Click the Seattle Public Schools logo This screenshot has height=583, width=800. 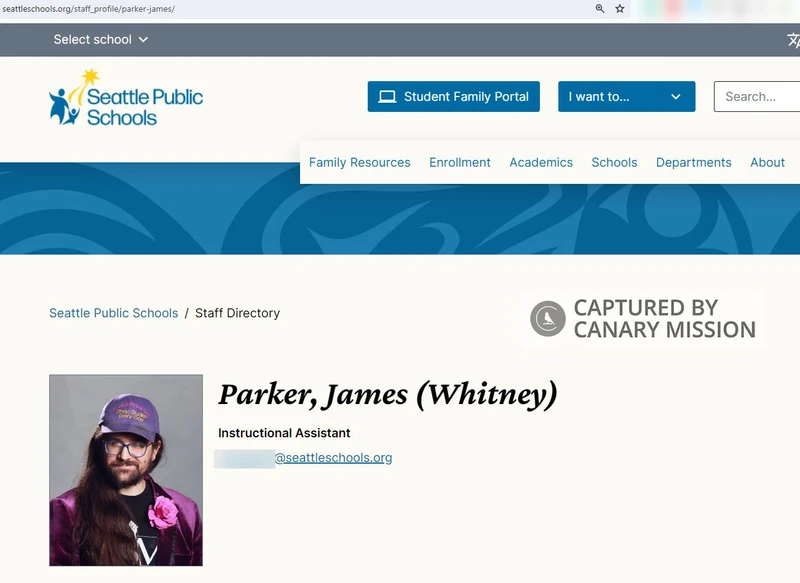(126, 97)
